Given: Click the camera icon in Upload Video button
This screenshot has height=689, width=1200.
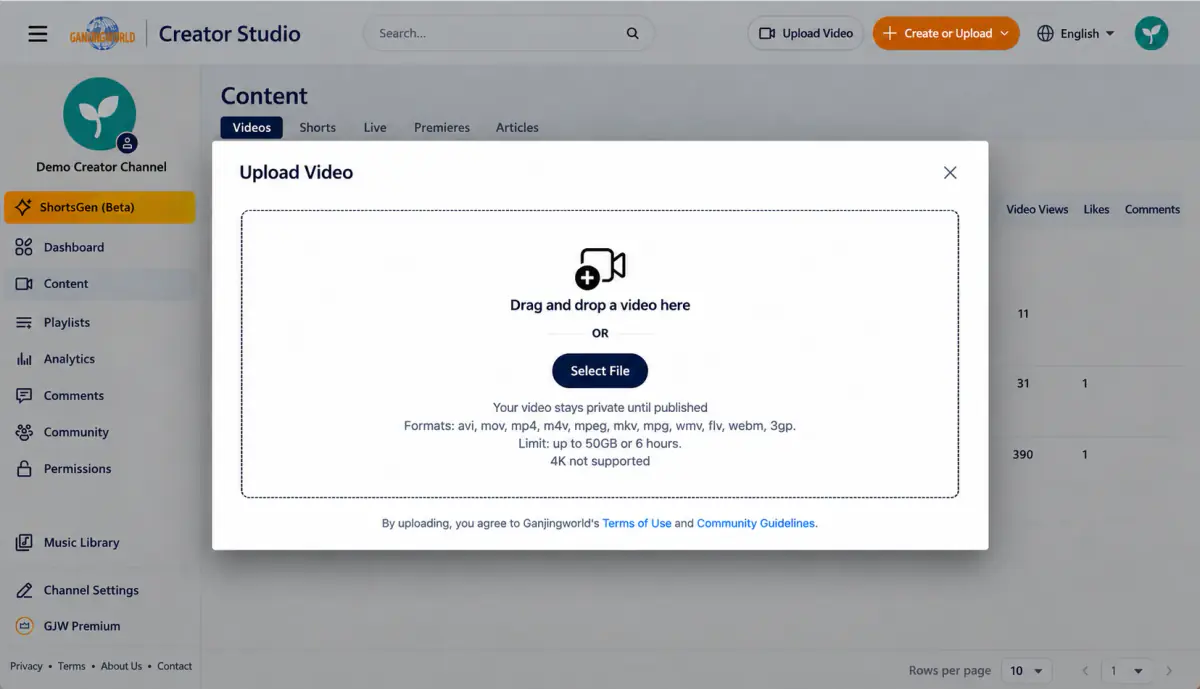Looking at the screenshot, I should click(x=767, y=33).
